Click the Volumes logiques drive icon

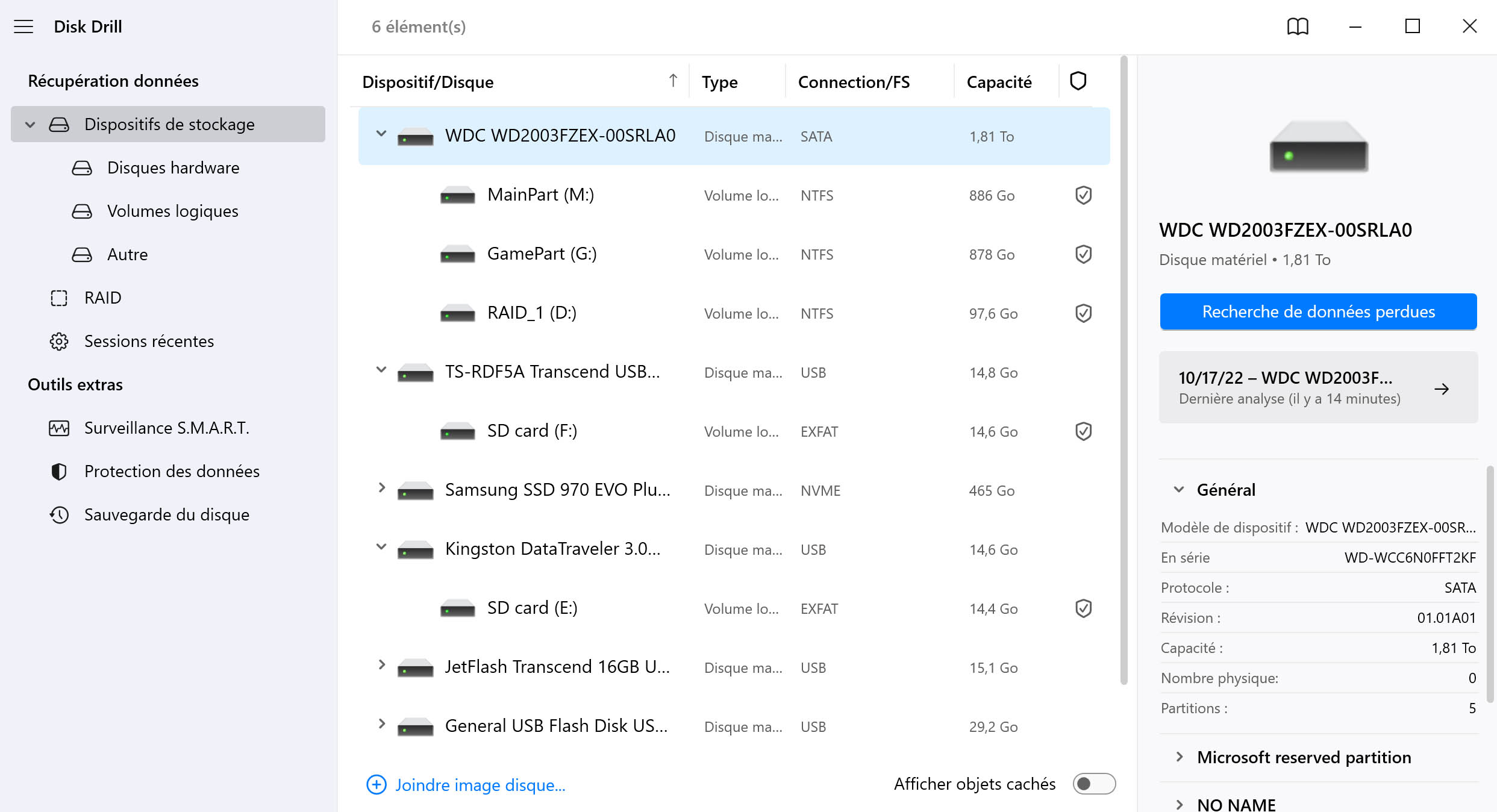(82, 211)
